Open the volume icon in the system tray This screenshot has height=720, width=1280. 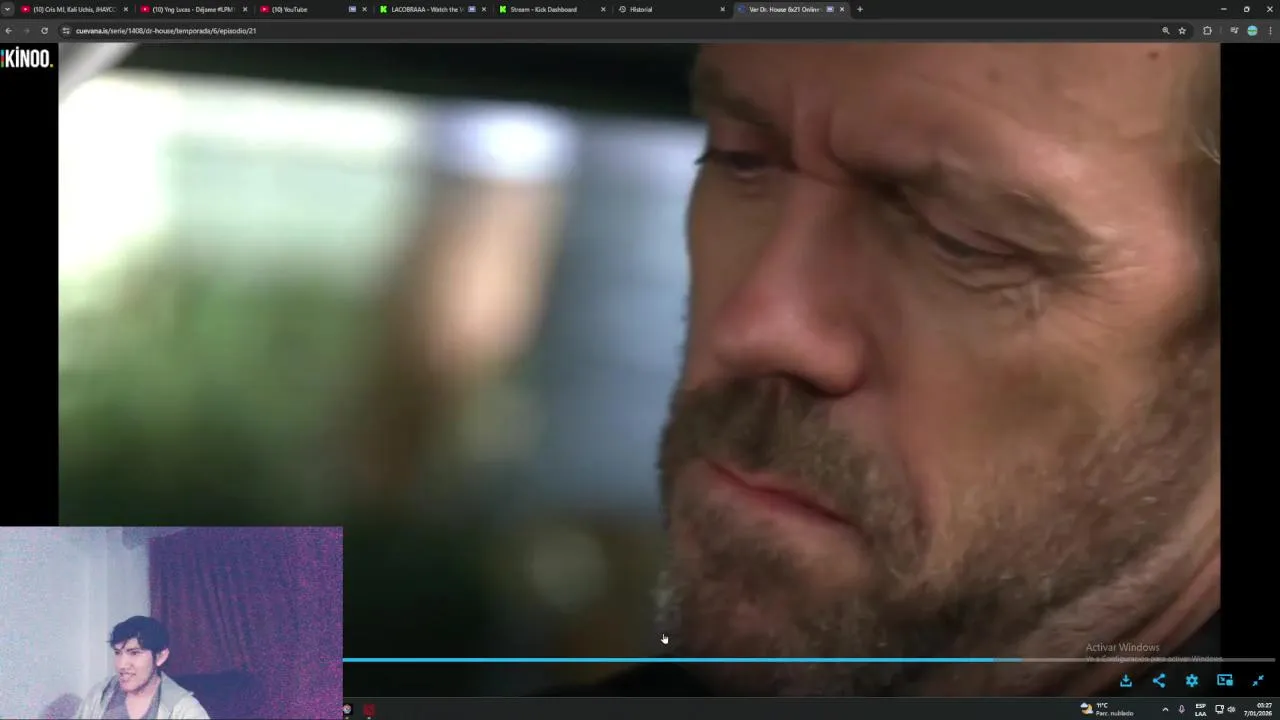[x=1231, y=709]
